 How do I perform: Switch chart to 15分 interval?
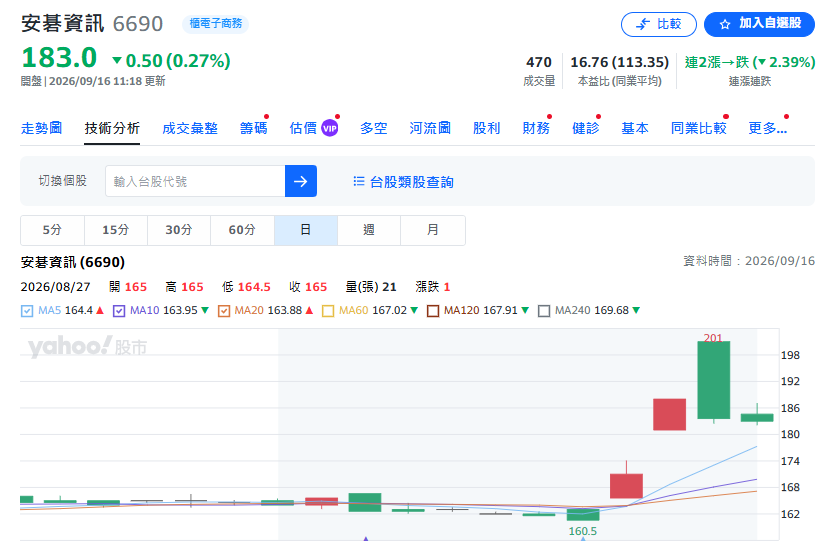pos(115,230)
